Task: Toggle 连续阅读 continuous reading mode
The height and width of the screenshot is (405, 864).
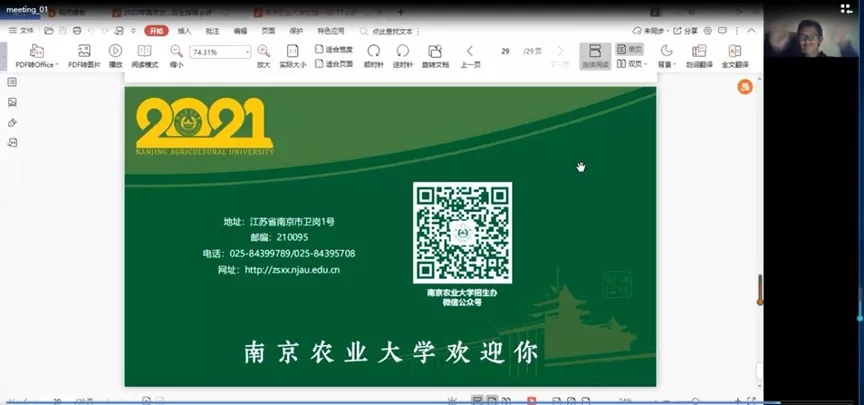Action: coord(595,51)
